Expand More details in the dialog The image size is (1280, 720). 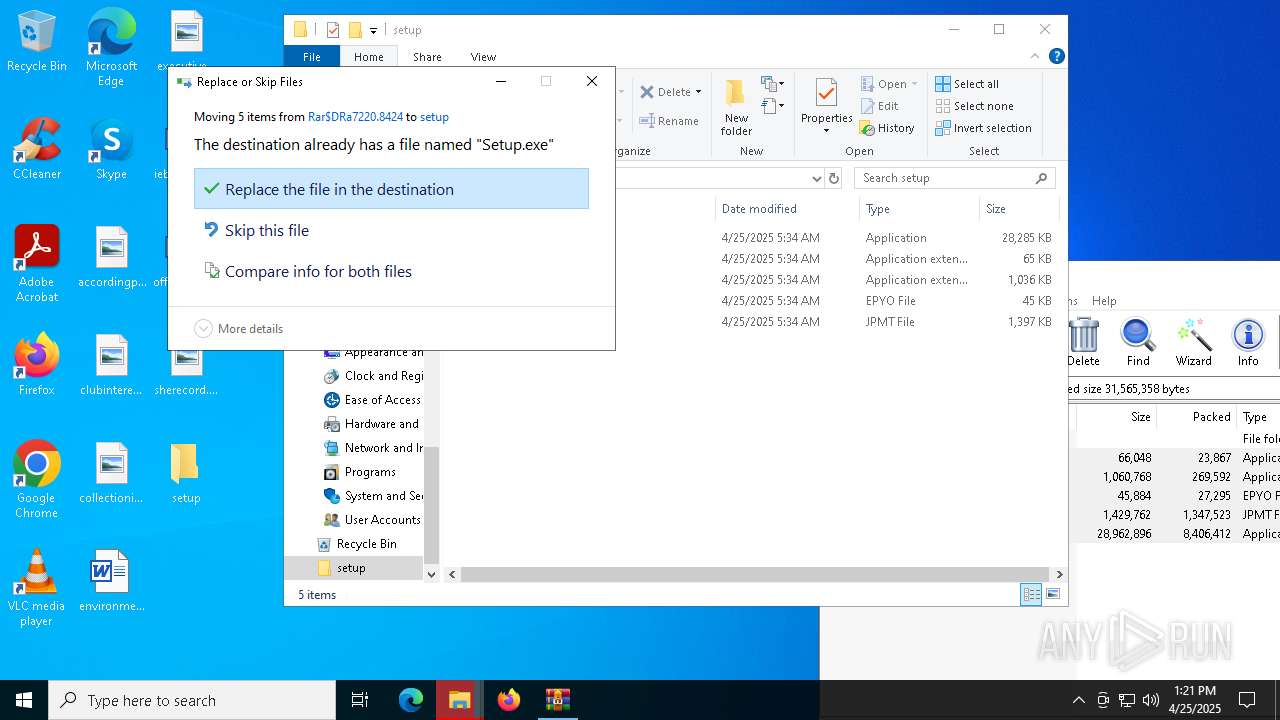pos(238,328)
